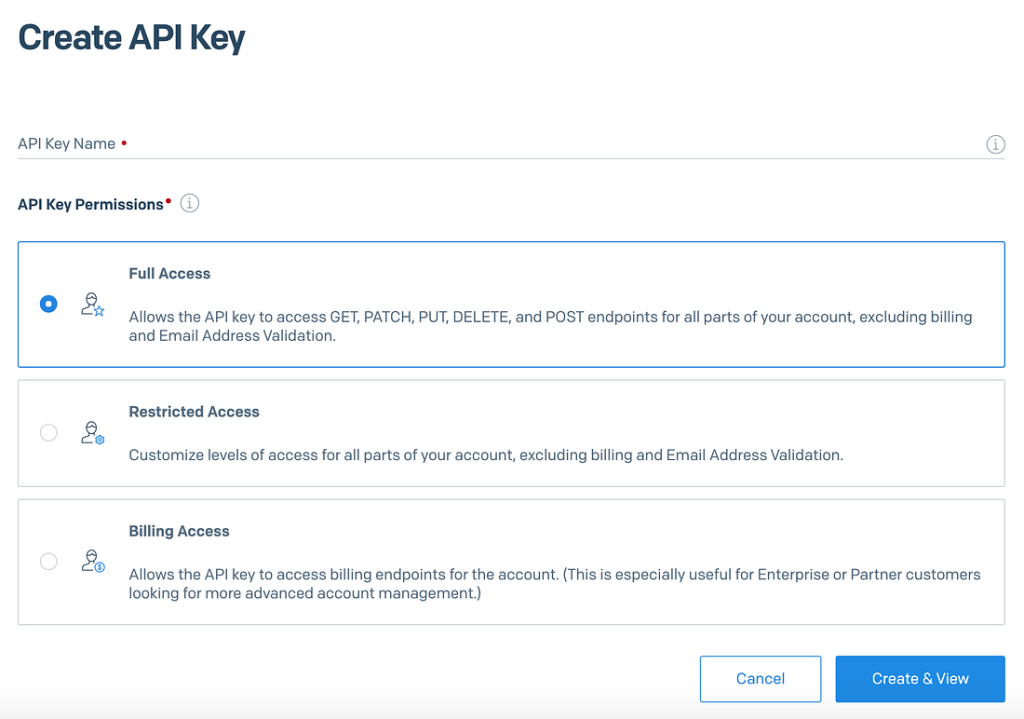Select the Full Access radio button
Screen dimensions: 1024x719
48,304
